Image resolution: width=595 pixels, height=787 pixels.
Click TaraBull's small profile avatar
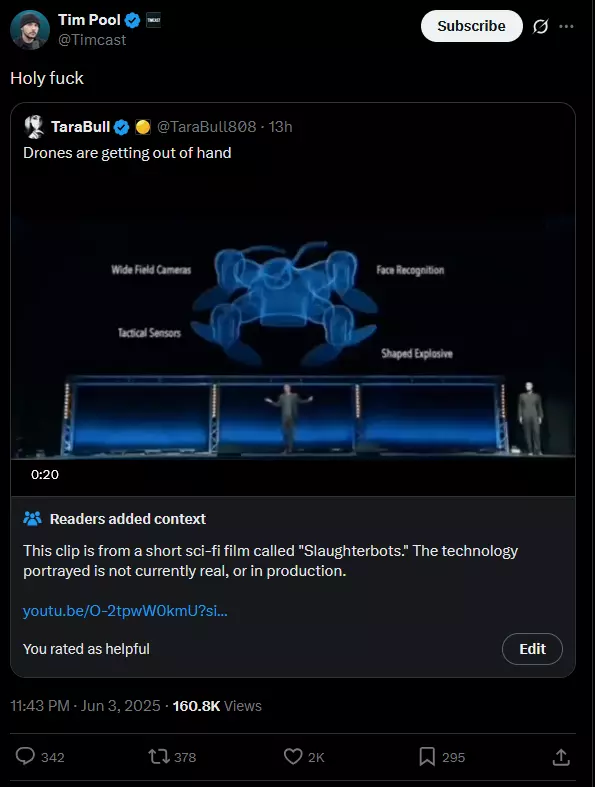34,126
